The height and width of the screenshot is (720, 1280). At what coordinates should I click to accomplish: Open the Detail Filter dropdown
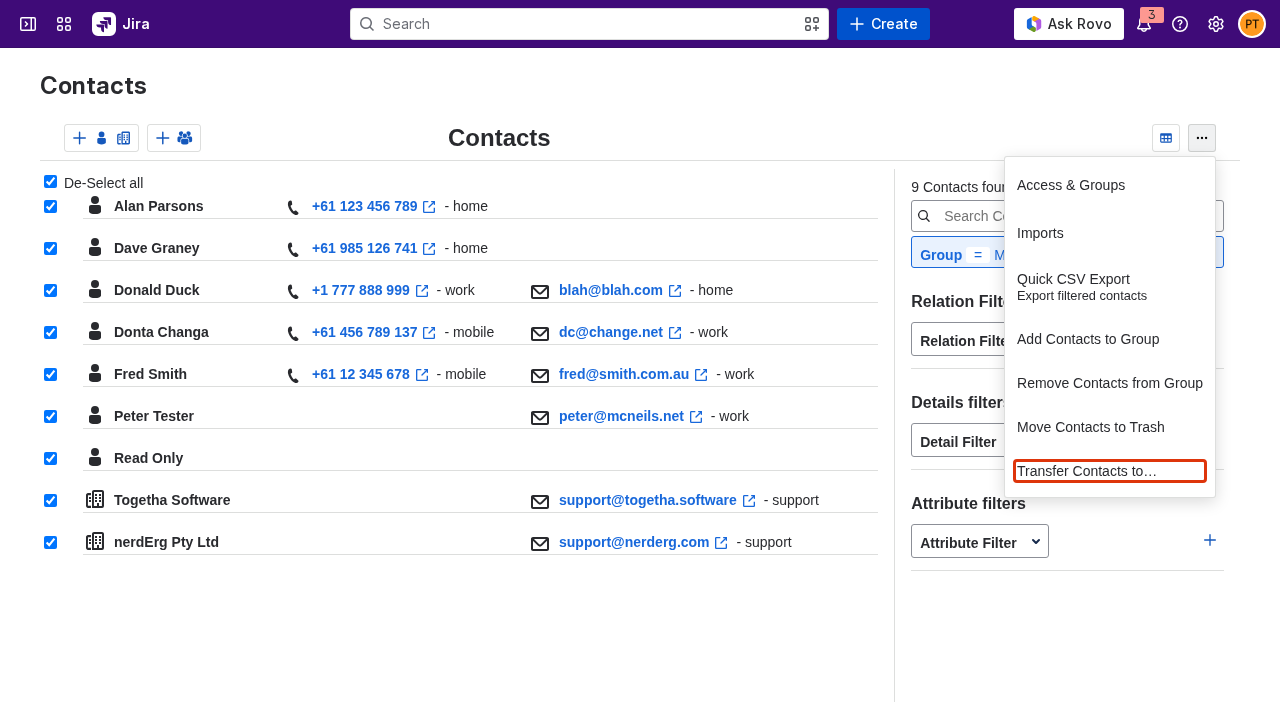click(958, 440)
